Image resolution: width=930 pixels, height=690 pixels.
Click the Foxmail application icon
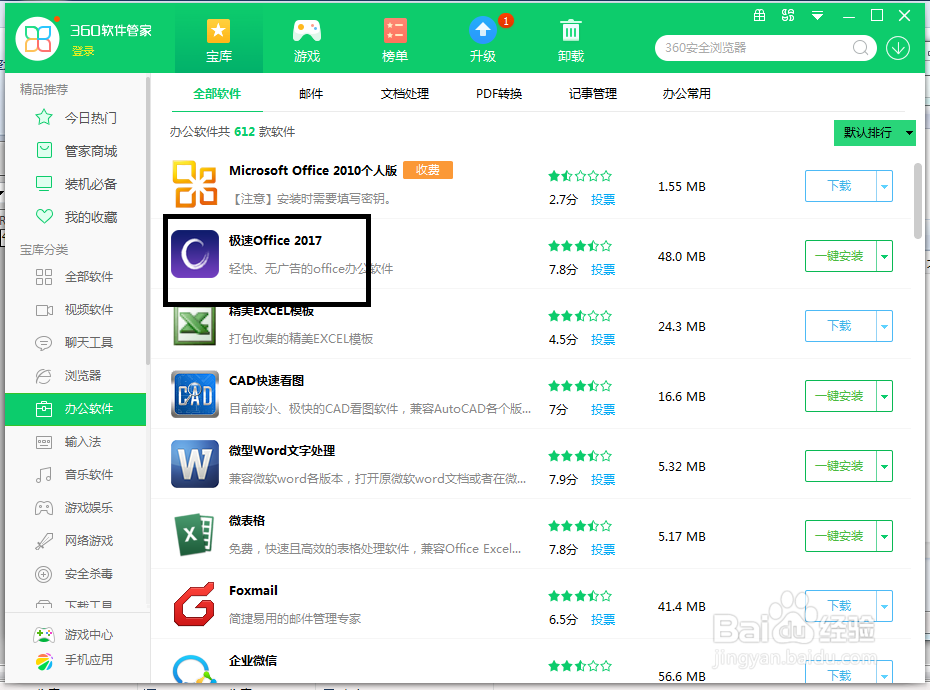coord(194,604)
